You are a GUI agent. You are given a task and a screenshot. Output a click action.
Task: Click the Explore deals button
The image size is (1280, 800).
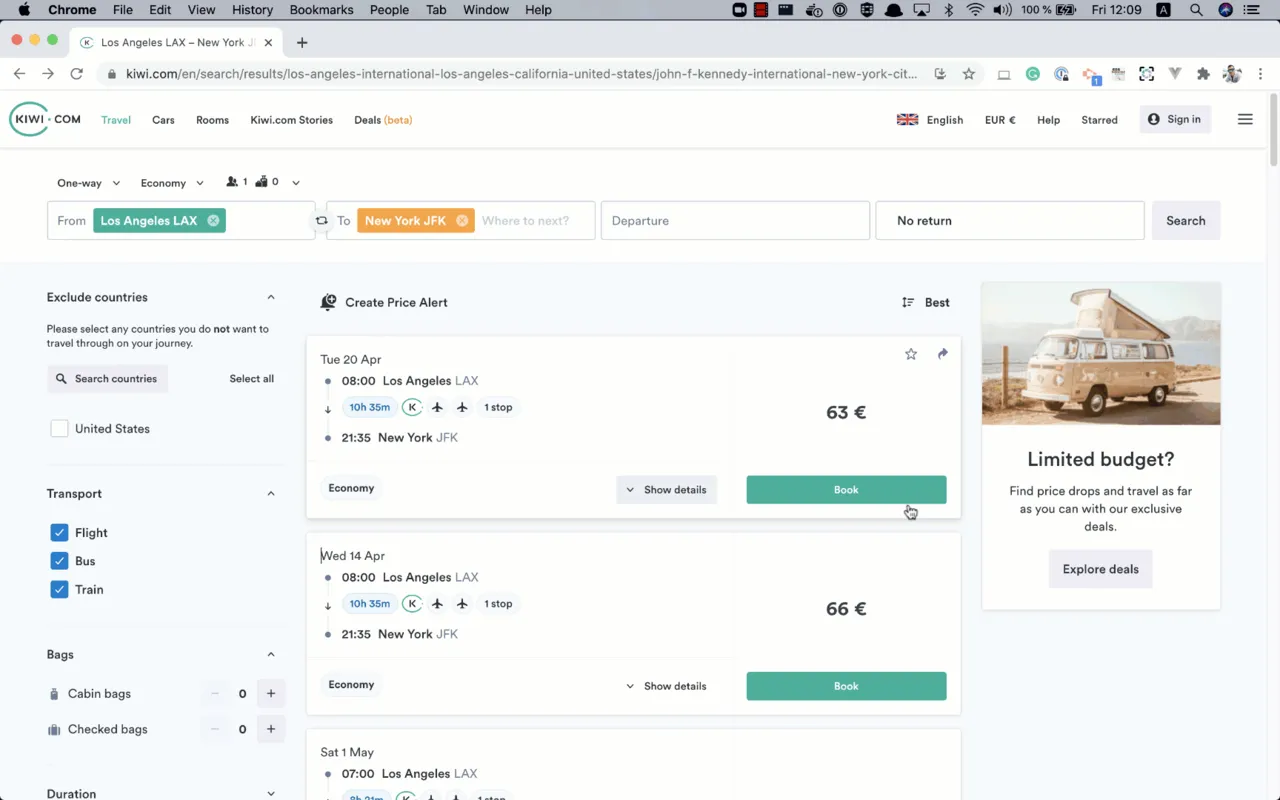pos(1100,569)
